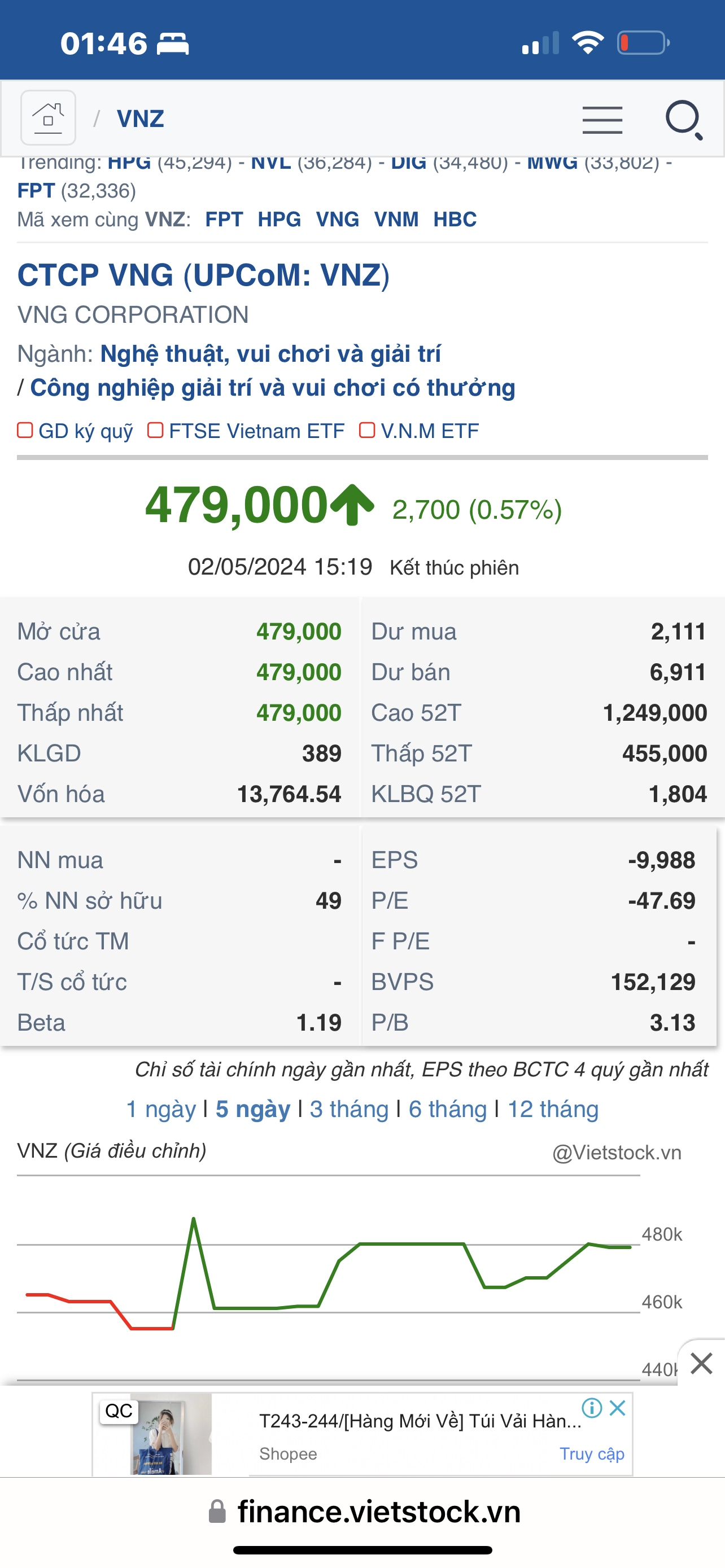The image size is (725, 1568).
Task: Open industry link Nghệ thuật, vui chơi và giải trí
Action: pos(270,354)
